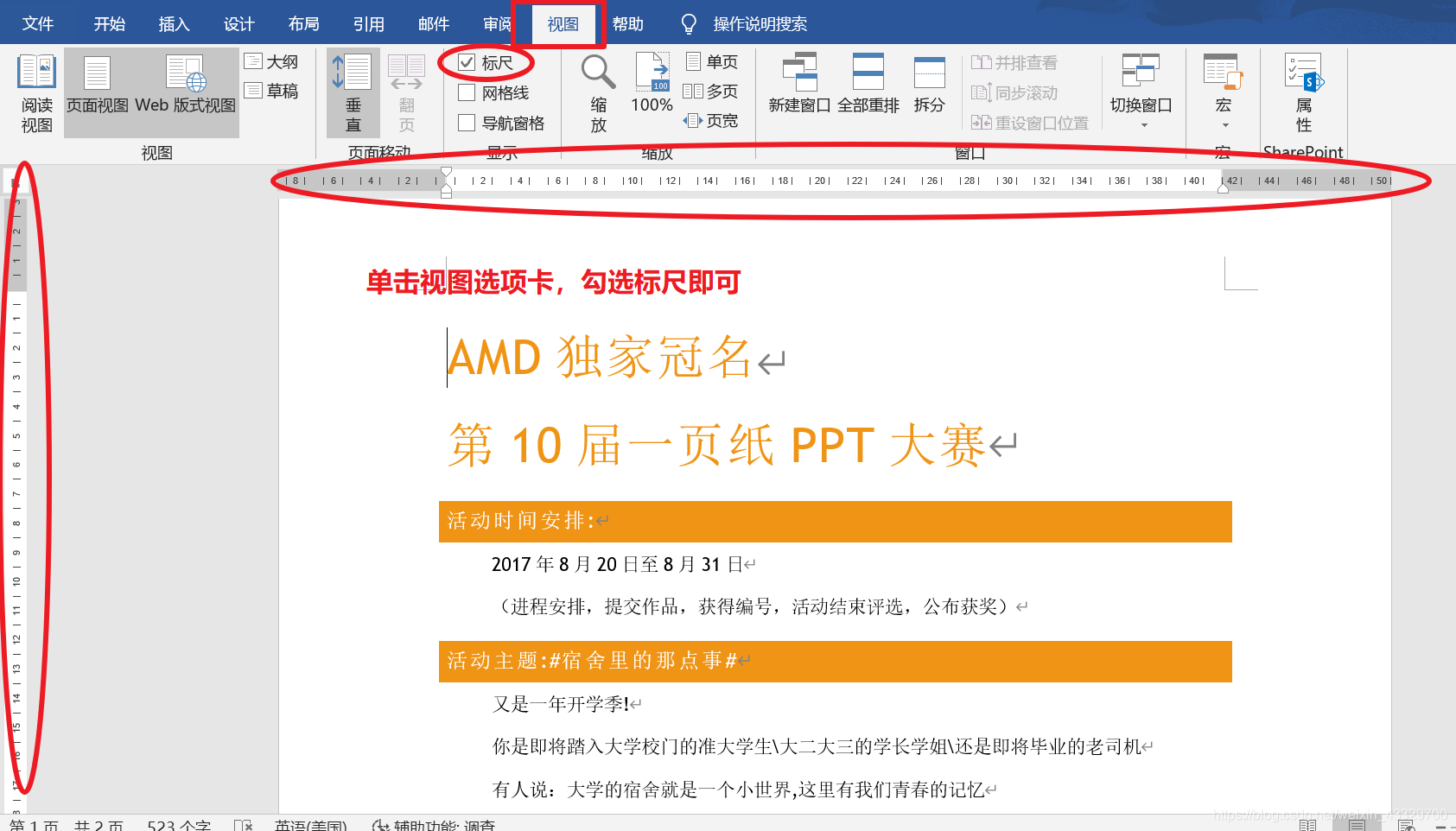
Task: Click the 操作说明搜索 search box
Action: (x=760, y=24)
